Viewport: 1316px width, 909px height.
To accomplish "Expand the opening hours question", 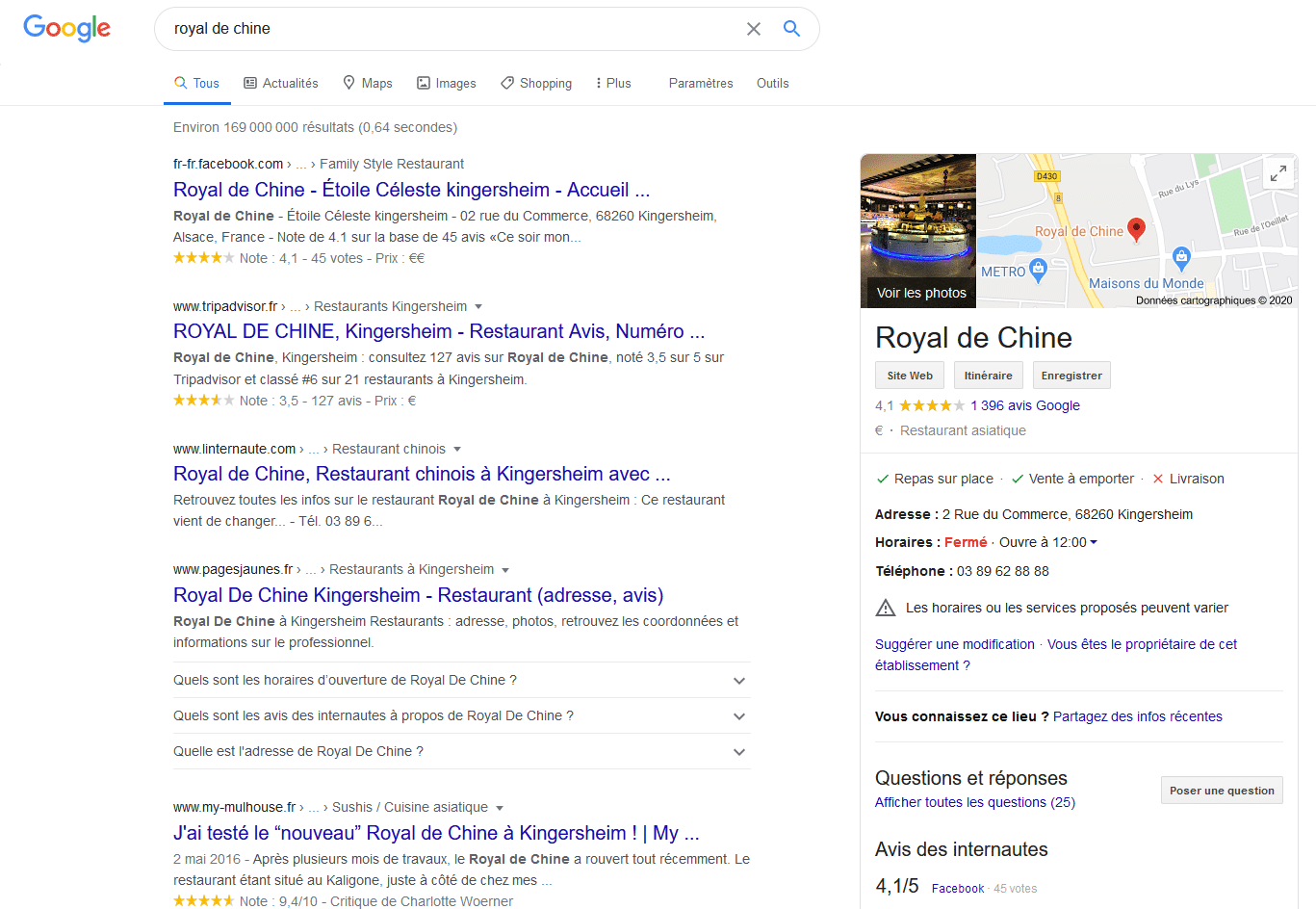I will 462,680.
